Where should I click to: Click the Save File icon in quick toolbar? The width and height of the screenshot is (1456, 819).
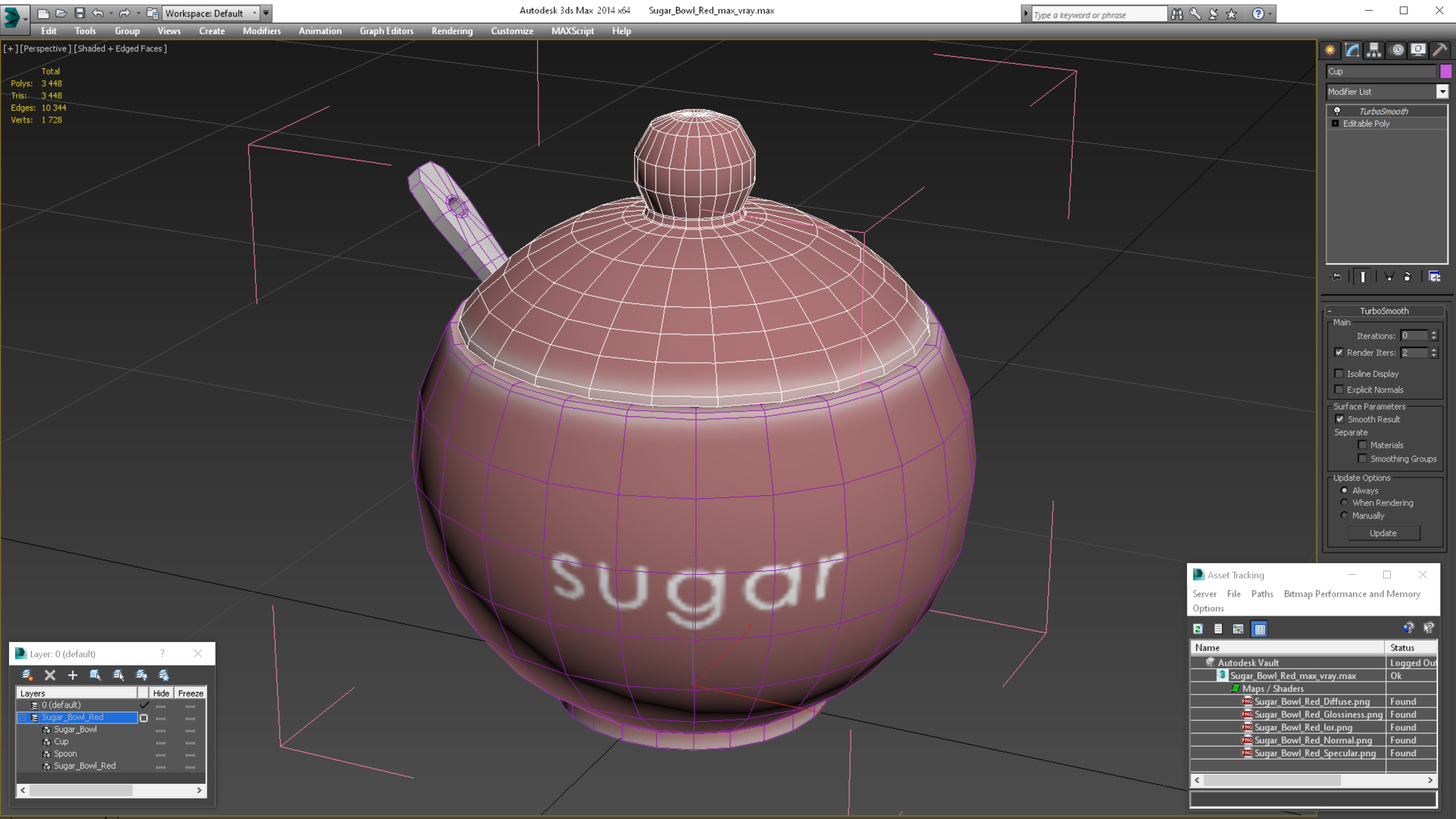pos(80,13)
